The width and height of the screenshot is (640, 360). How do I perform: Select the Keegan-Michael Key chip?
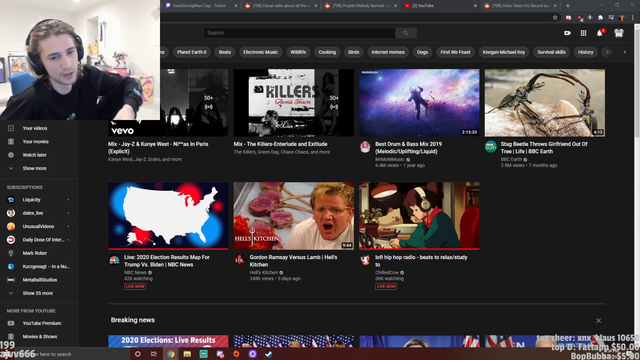[x=504, y=52]
